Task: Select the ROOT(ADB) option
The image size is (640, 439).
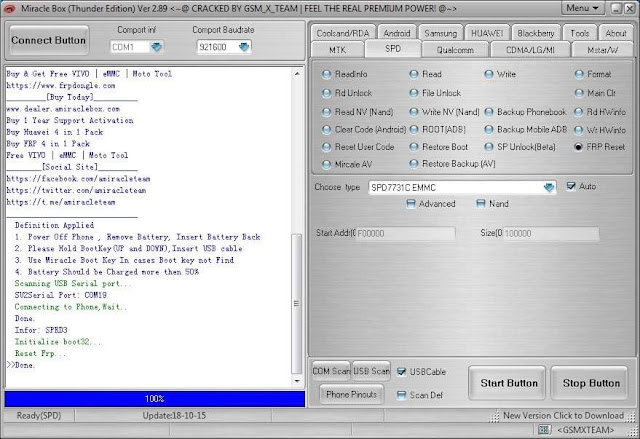Action: point(438,130)
